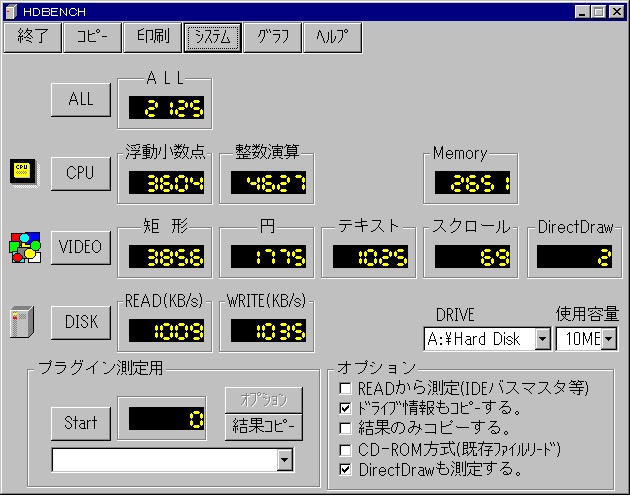Image resolution: width=630 pixels, height=496 pixels.
Task: Enable READから測定 checkbox
Action: tap(346, 388)
